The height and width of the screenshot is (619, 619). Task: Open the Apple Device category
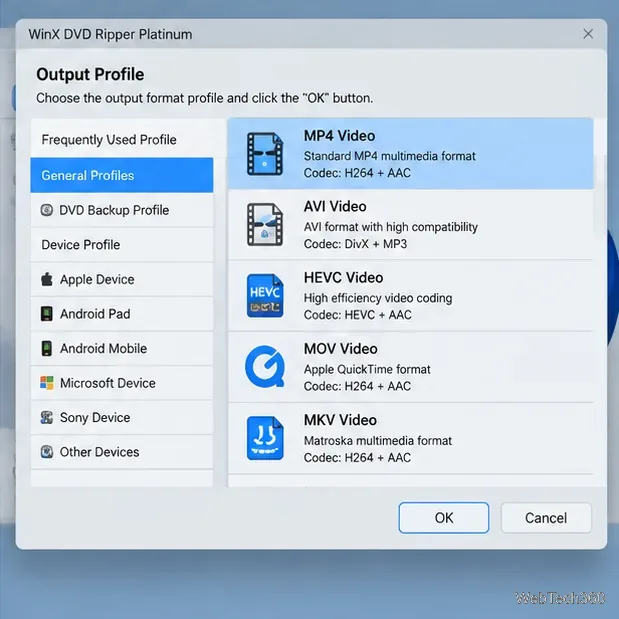click(x=122, y=279)
